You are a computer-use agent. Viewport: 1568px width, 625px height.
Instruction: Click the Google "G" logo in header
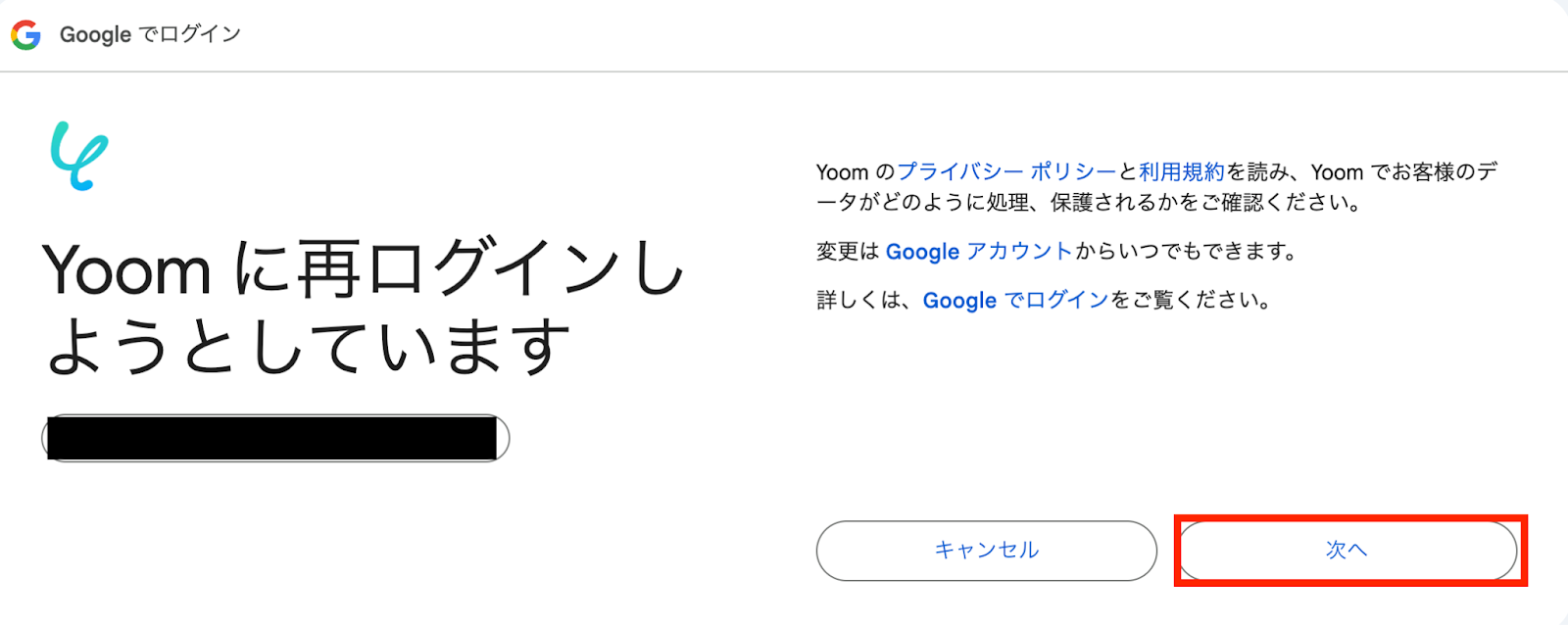point(25,34)
